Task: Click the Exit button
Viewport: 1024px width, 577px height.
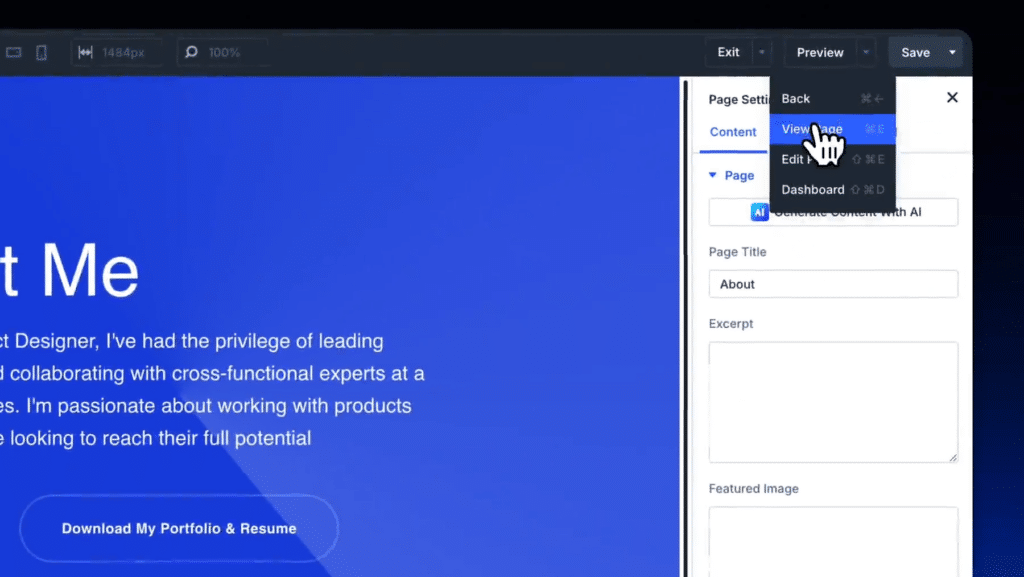Action: pyautogui.click(x=729, y=52)
